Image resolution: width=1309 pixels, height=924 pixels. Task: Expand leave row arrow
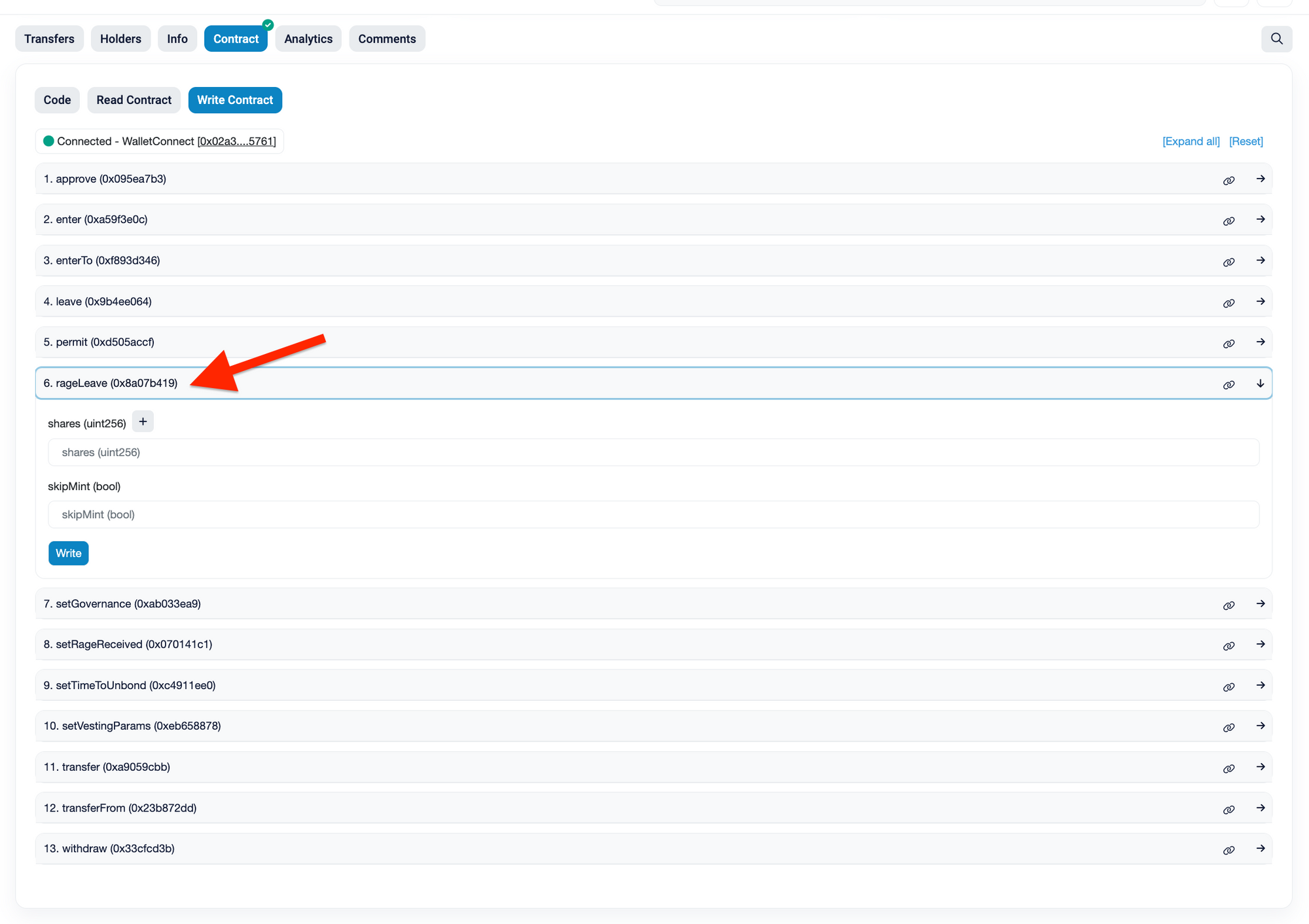tap(1260, 301)
